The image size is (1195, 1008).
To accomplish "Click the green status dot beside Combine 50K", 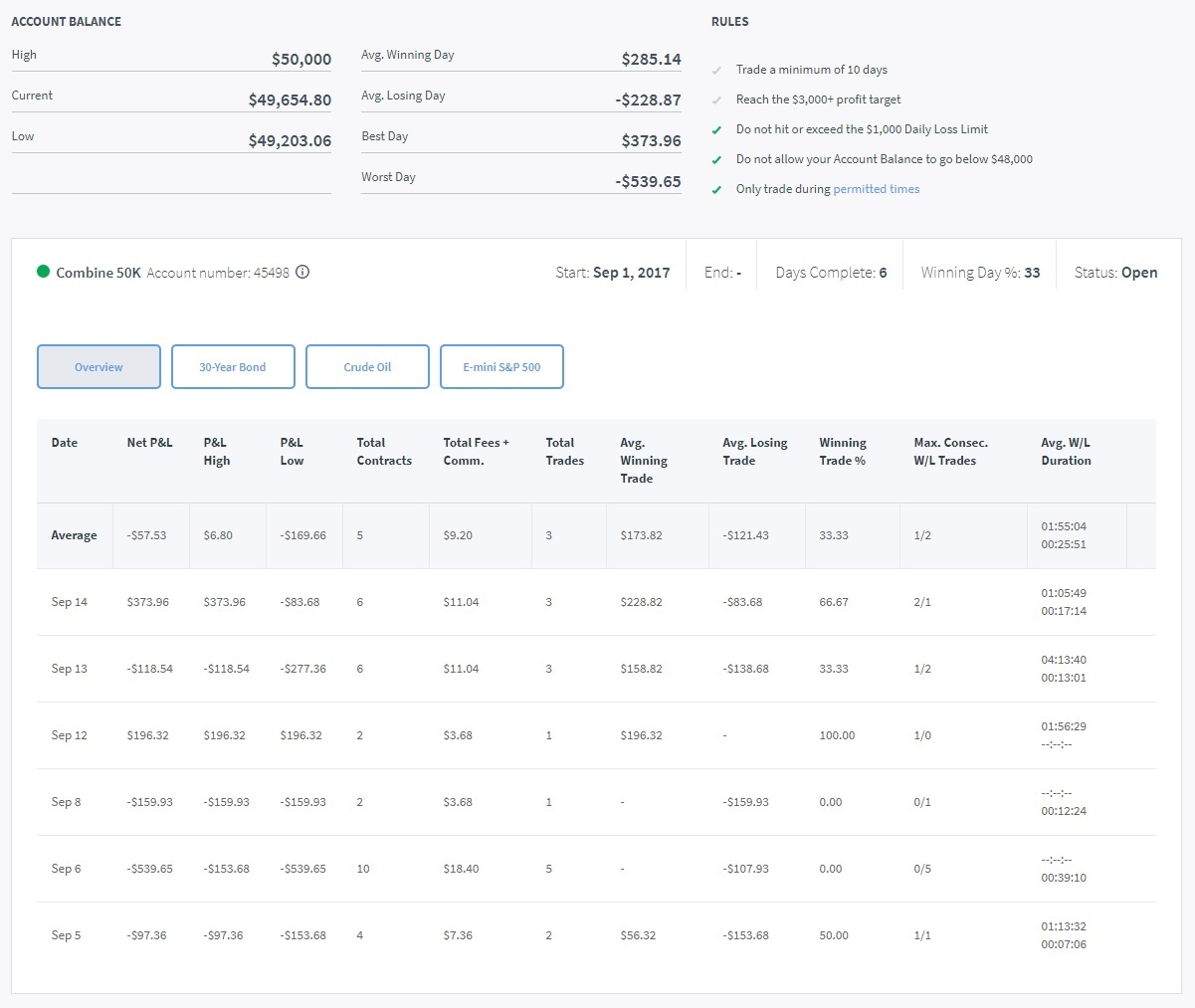I will tap(43, 272).
